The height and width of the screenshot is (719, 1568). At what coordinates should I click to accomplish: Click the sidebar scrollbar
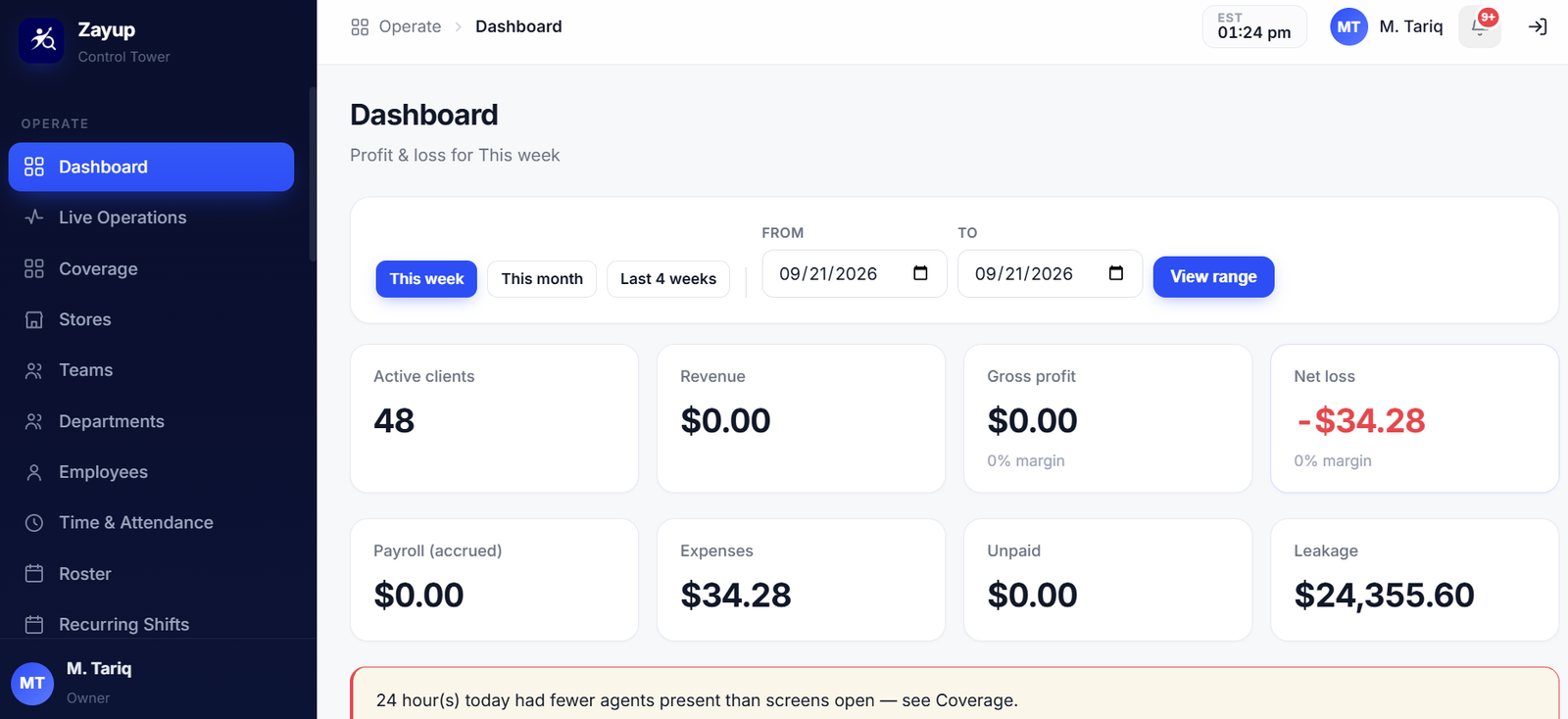coord(313,174)
